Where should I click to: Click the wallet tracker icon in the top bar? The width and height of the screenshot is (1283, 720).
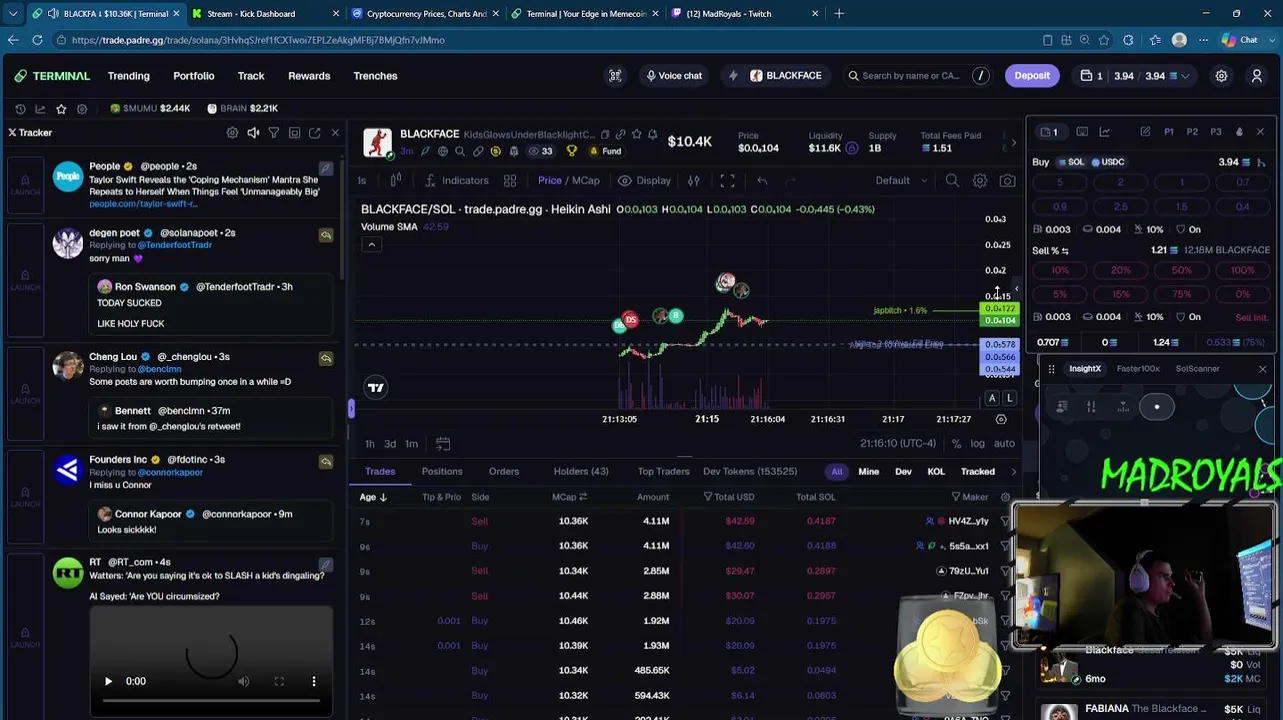coord(615,76)
